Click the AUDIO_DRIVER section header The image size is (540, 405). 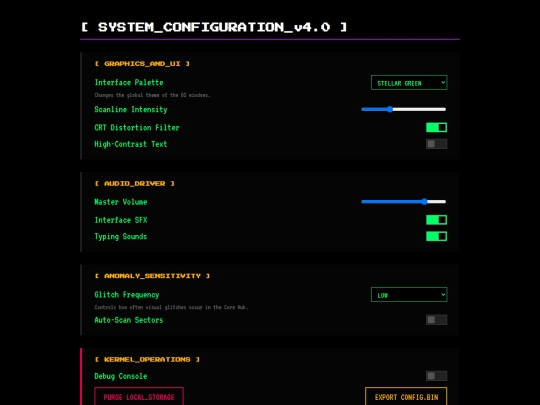click(x=135, y=184)
